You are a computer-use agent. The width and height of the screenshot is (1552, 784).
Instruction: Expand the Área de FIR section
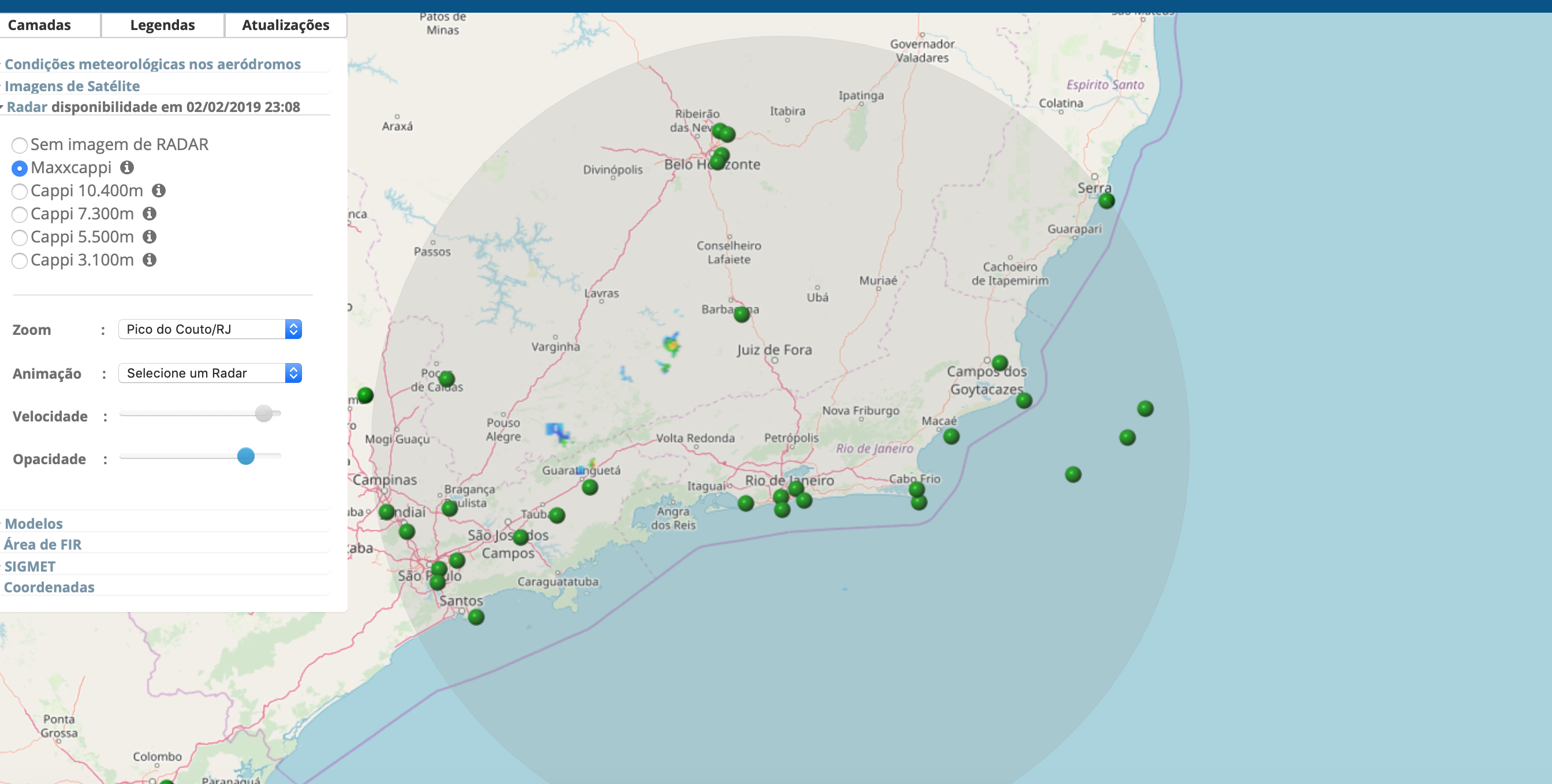click(42, 544)
